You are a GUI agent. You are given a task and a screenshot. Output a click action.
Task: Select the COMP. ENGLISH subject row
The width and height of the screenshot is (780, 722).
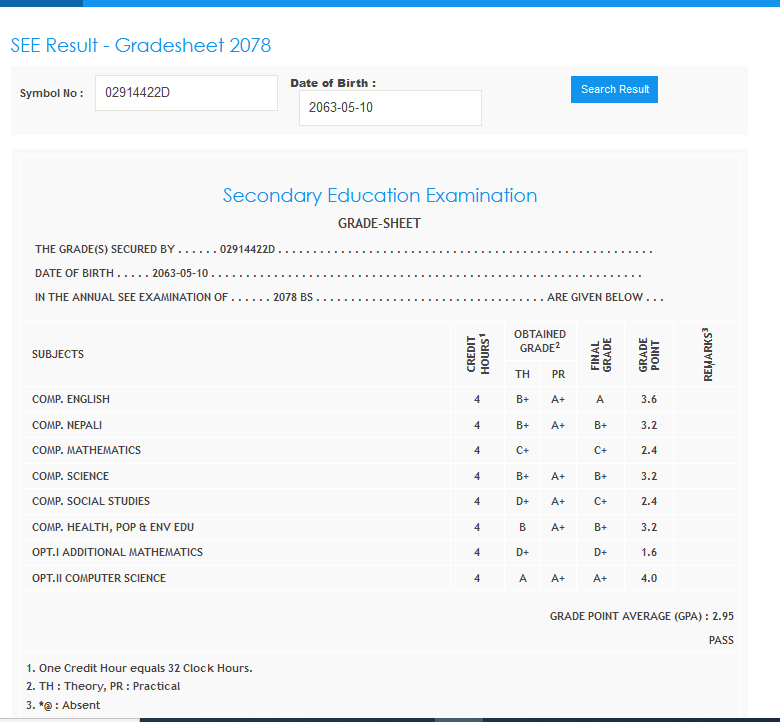click(71, 399)
